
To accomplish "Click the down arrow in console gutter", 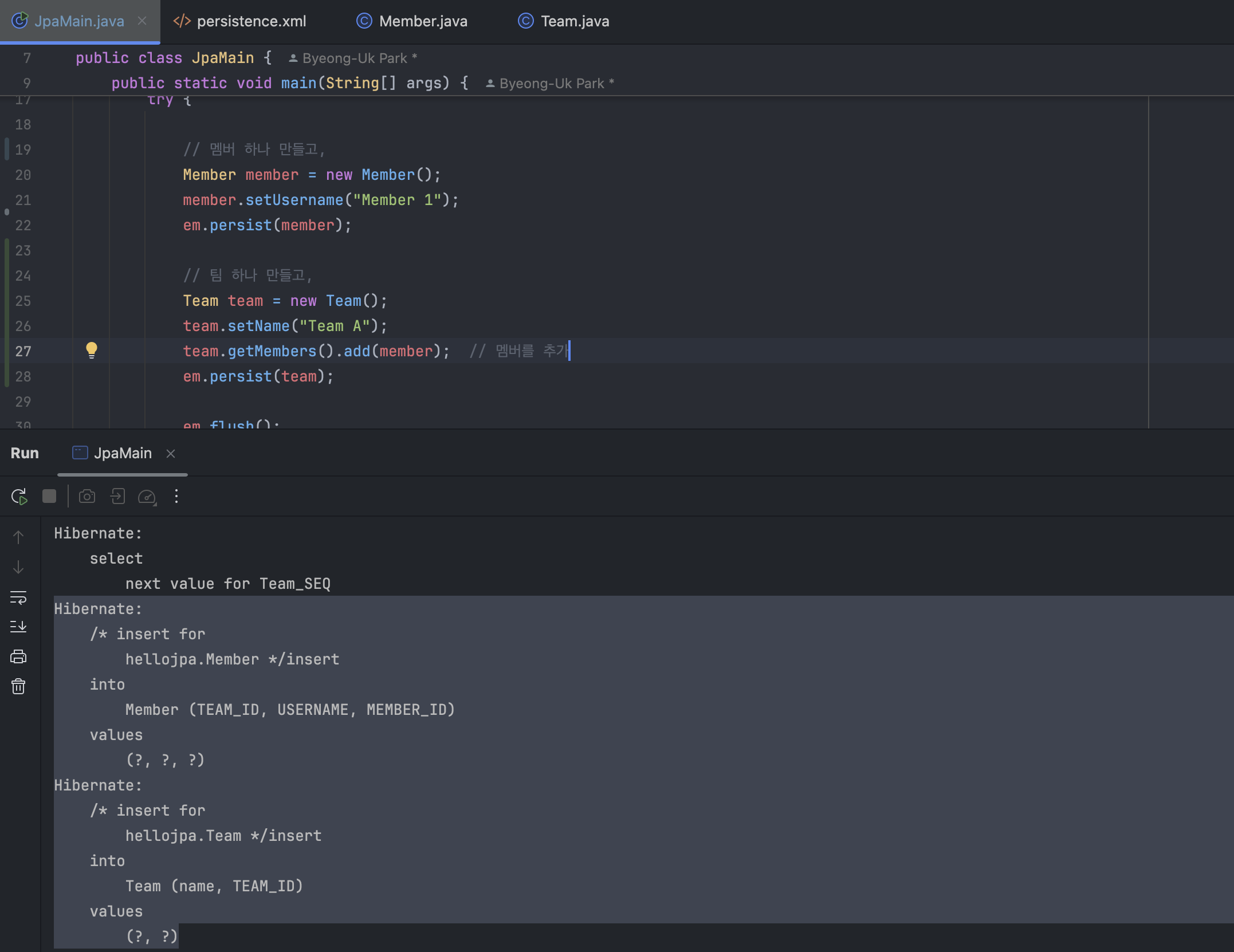I will [18, 567].
